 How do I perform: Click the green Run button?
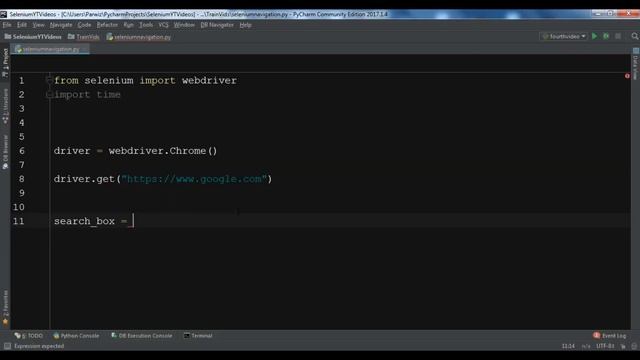click(x=594, y=36)
